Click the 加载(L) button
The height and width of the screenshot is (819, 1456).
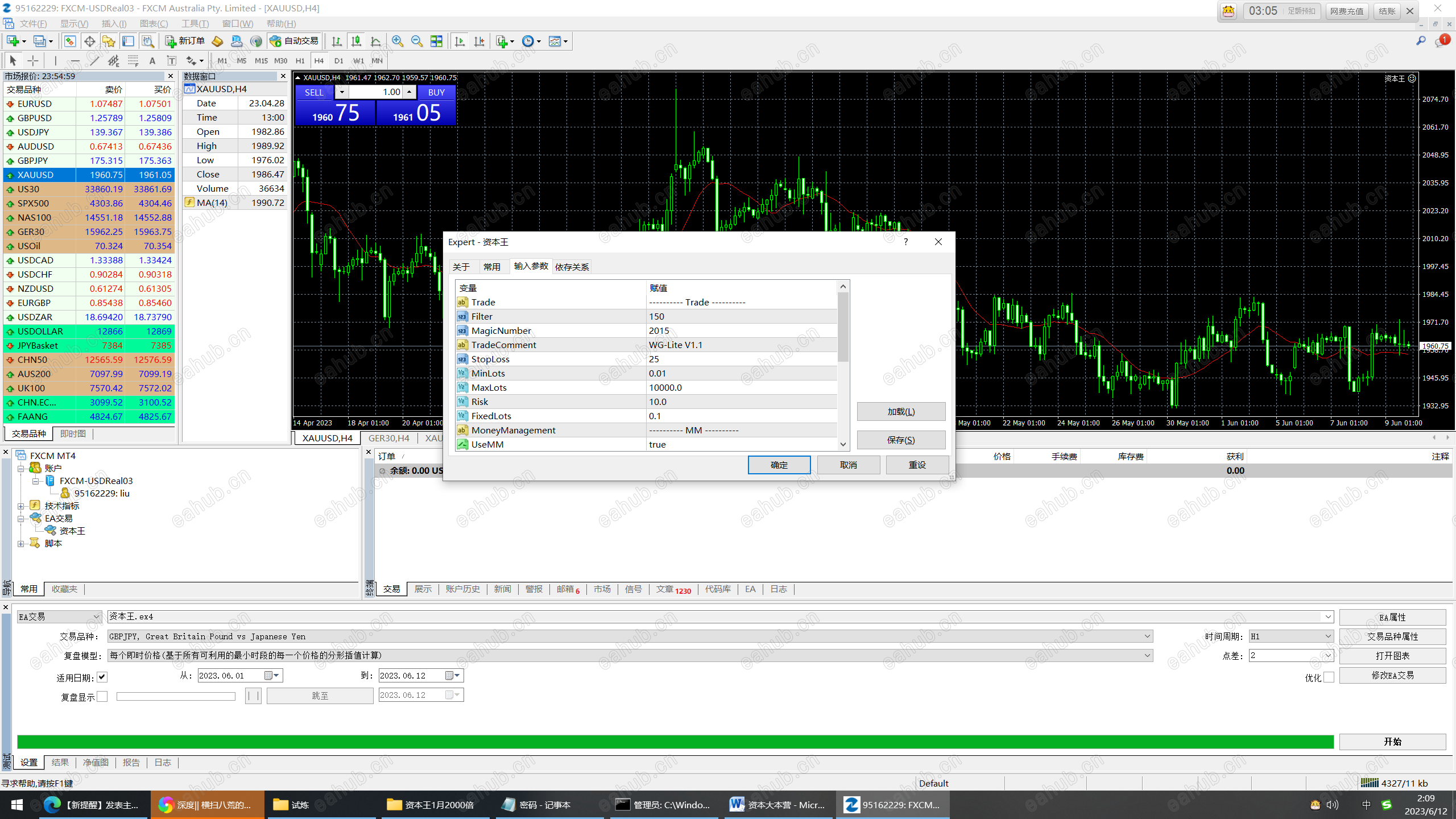900,411
